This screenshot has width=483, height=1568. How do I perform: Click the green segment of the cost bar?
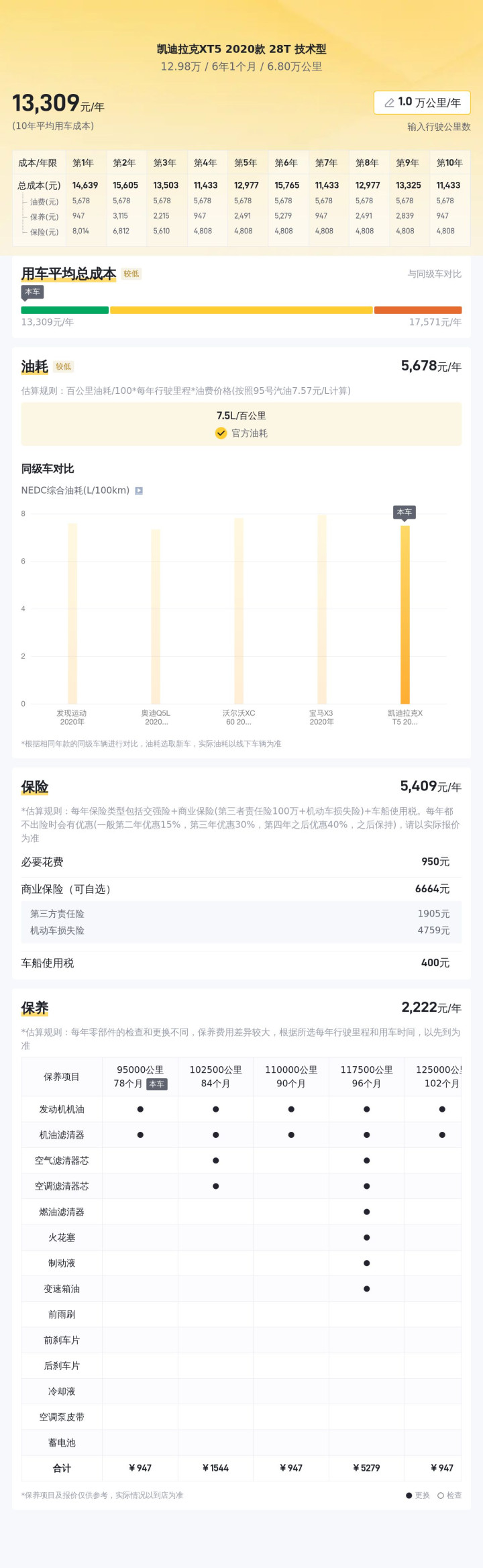click(x=65, y=310)
